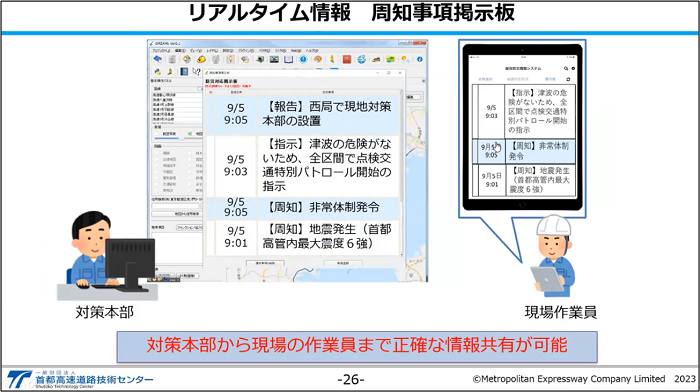The width and height of the screenshot is (700, 392).
Task: Toggle the last checkbox in the left panel group
Action: click(190, 190)
